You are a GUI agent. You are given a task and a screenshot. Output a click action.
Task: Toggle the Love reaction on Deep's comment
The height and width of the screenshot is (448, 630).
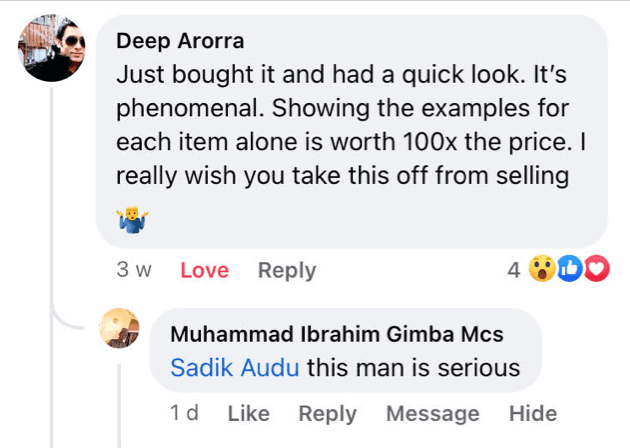(204, 270)
